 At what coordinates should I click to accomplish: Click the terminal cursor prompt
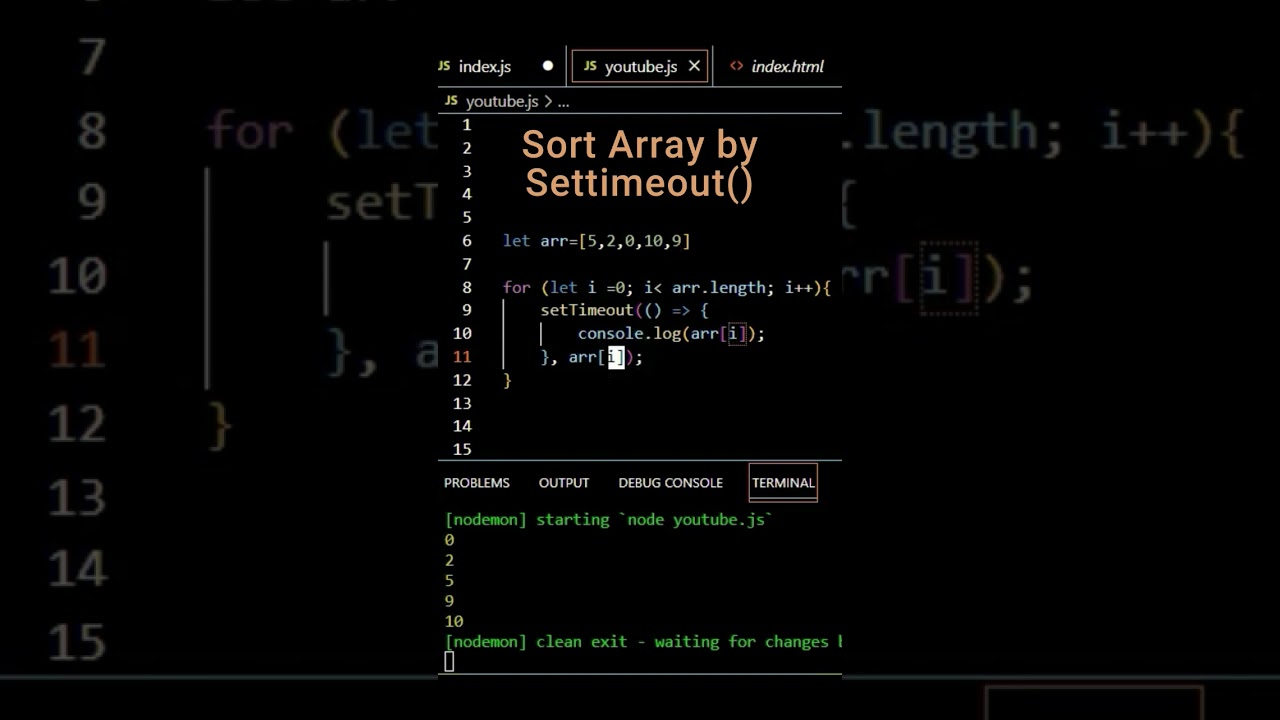click(449, 661)
